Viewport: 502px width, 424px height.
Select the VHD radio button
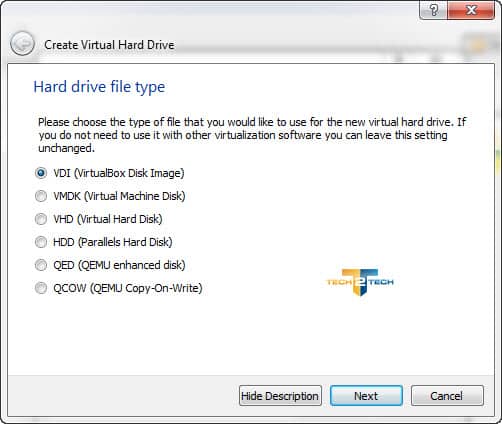[x=41, y=219]
